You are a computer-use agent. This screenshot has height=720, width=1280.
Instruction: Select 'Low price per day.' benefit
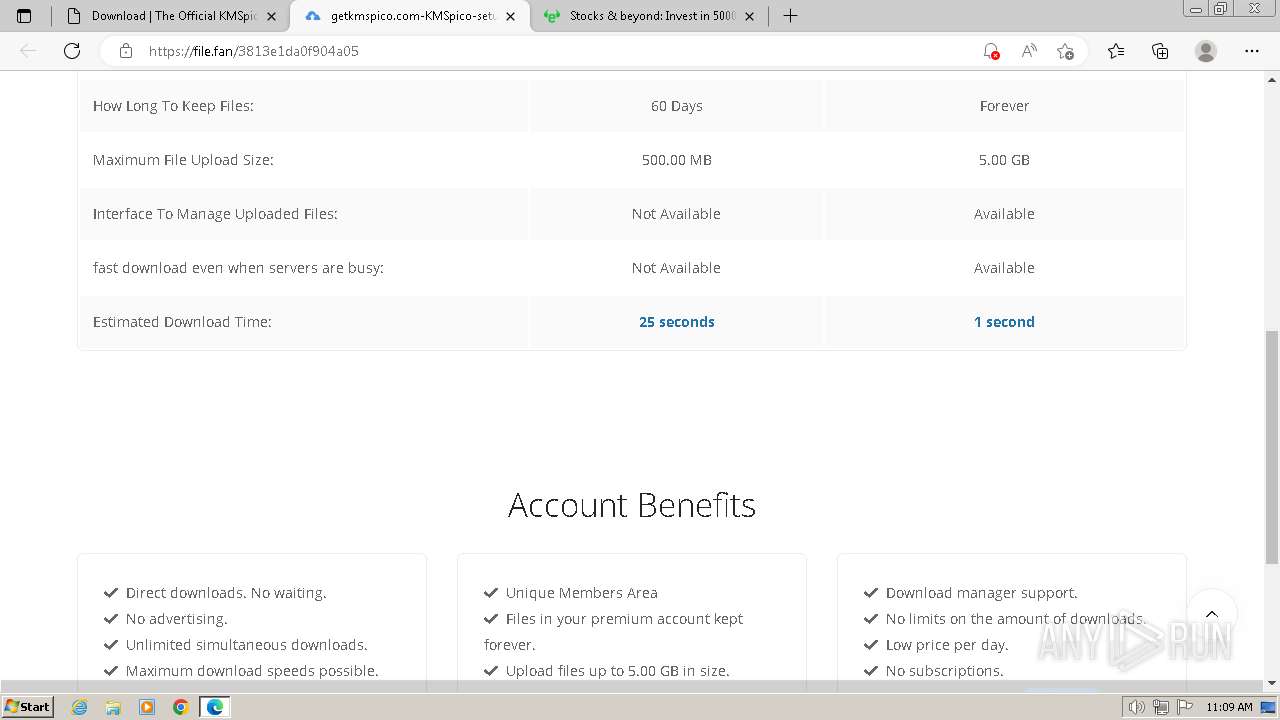pos(947,645)
